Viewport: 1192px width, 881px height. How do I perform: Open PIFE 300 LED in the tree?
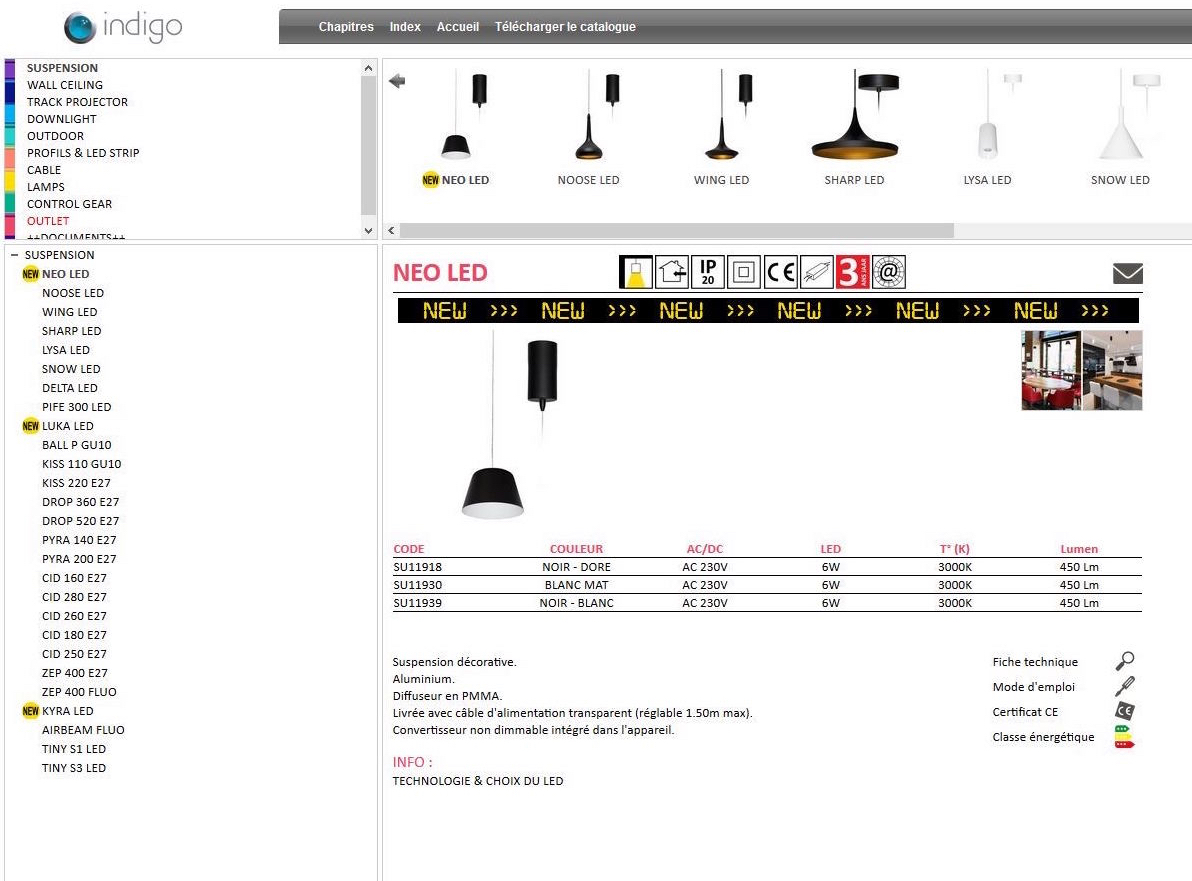[77, 407]
